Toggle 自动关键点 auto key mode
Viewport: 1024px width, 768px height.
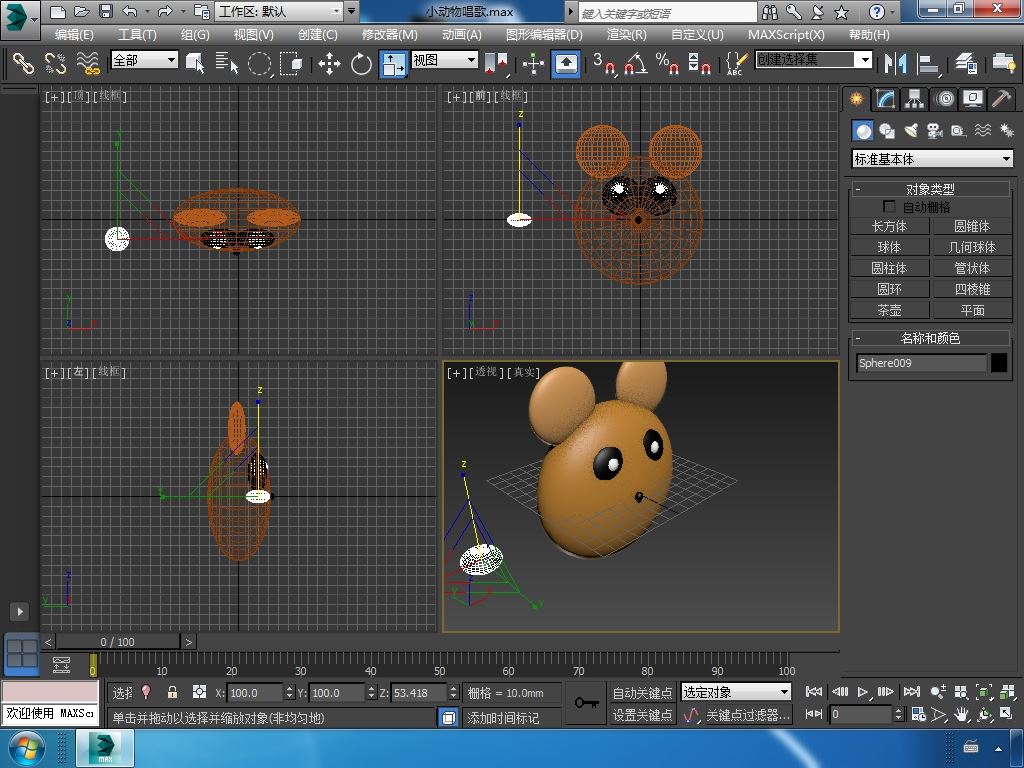pos(642,692)
